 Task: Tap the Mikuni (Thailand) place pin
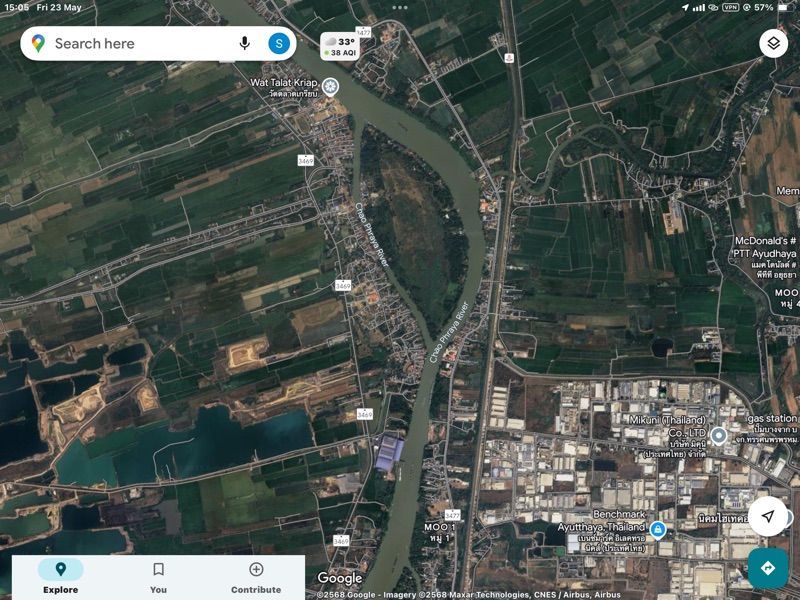tap(718, 434)
